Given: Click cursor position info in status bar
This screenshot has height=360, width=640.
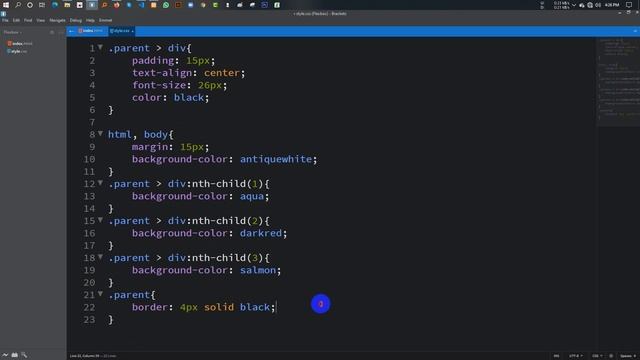Looking at the screenshot, I should (x=84, y=356).
